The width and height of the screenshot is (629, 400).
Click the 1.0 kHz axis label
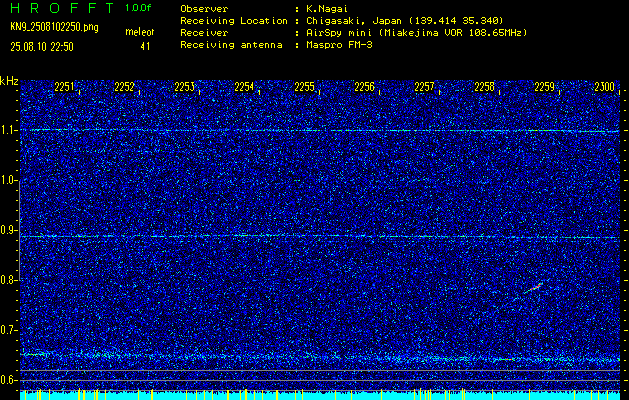coord(8,180)
